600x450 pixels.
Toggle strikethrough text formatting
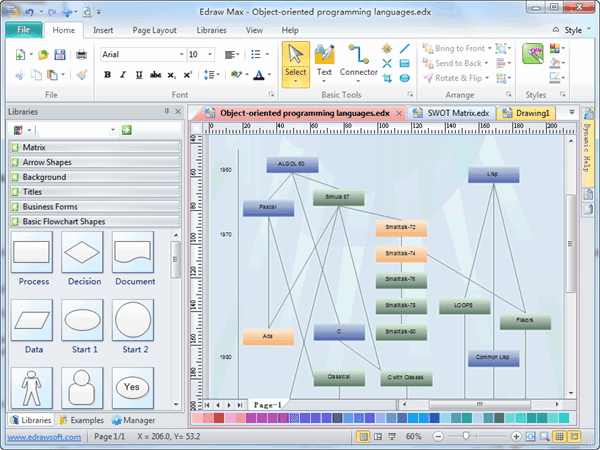(x=155, y=75)
